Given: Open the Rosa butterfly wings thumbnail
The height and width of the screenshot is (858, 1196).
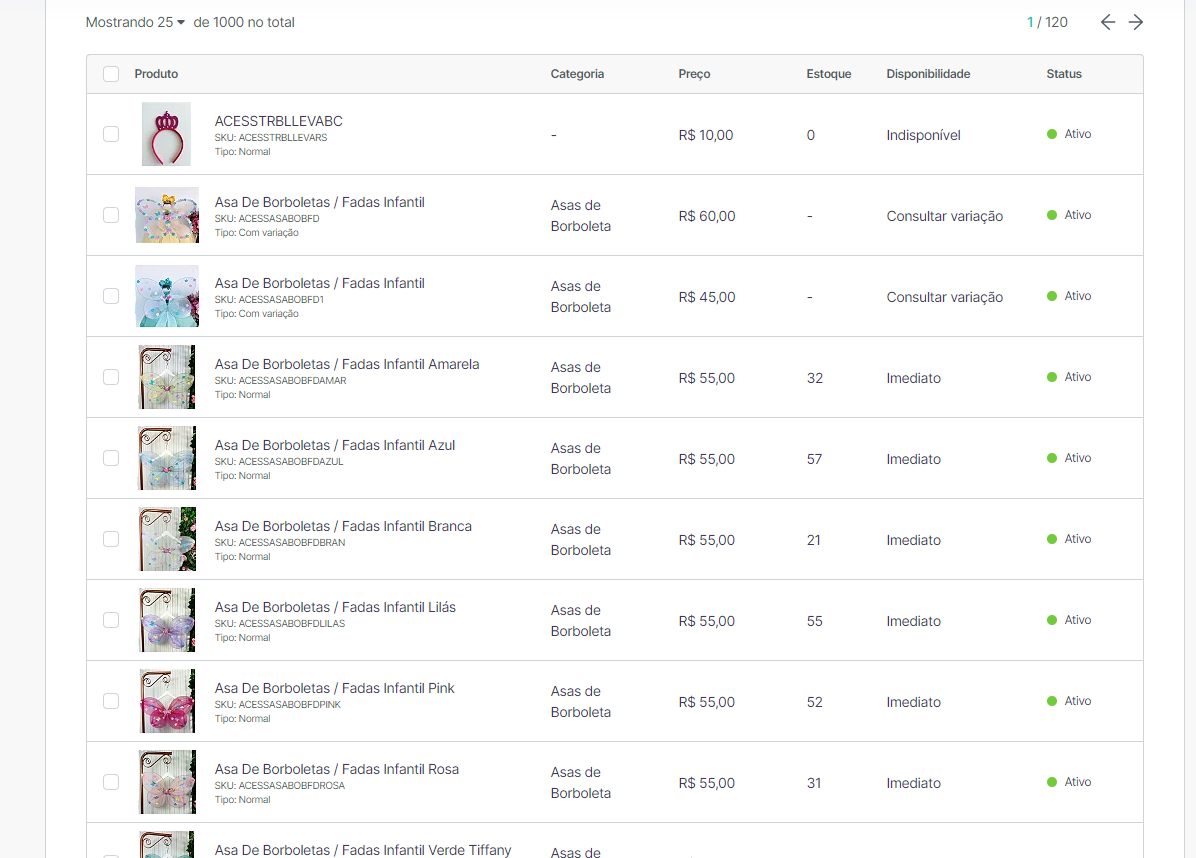Looking at the screenshot, I should coord(167,782).
